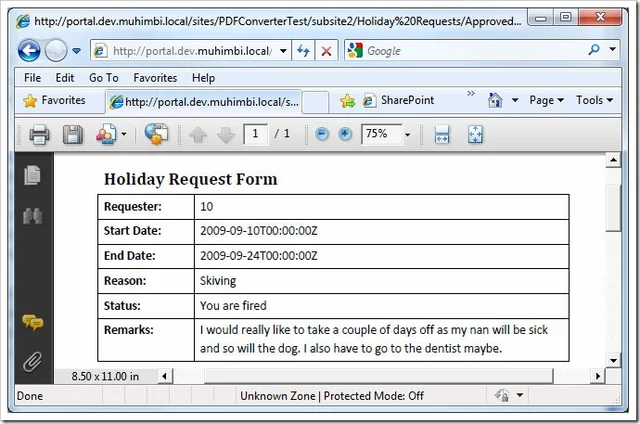Go back with the blue Back arrow
The height and width of the screenshot is (424, 640).
point(29,51)
